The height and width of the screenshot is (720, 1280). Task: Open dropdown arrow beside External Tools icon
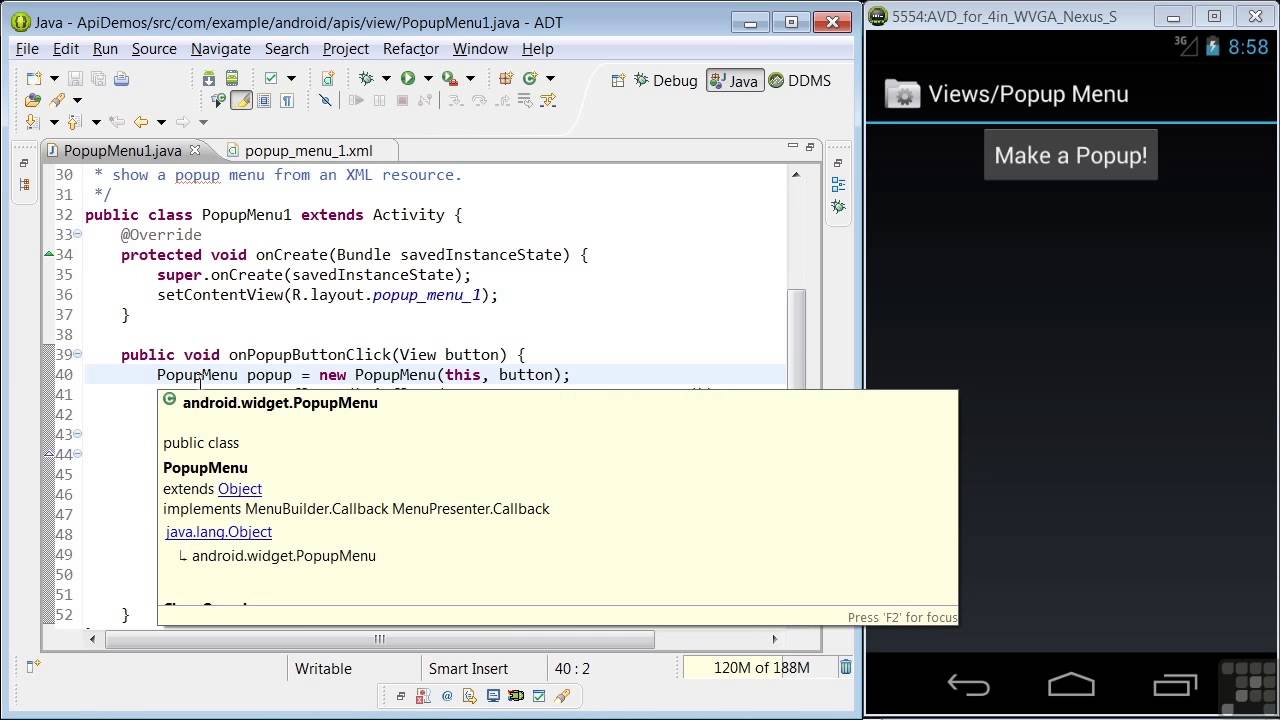[470, 79]
